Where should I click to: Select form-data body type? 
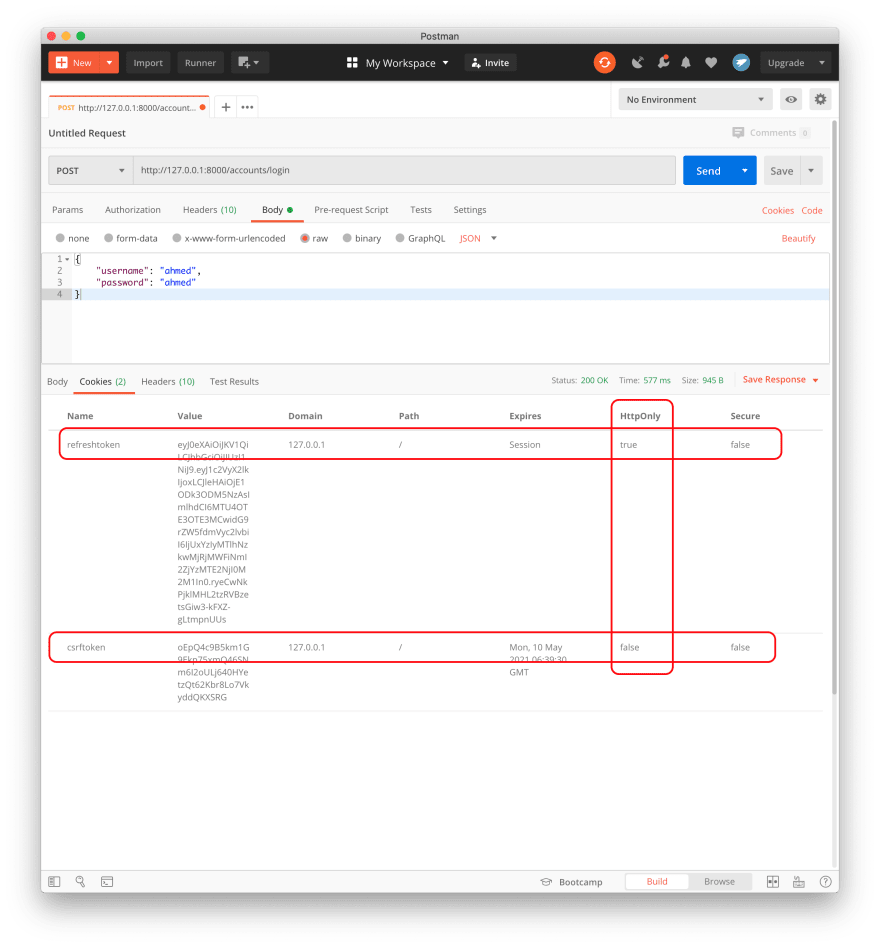pyautogui.click(x=108, y=238)
